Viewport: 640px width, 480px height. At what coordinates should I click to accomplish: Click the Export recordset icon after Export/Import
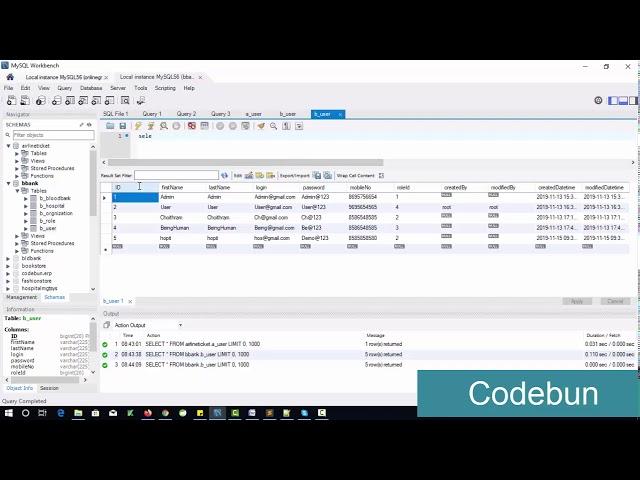(x=317, y=176)
